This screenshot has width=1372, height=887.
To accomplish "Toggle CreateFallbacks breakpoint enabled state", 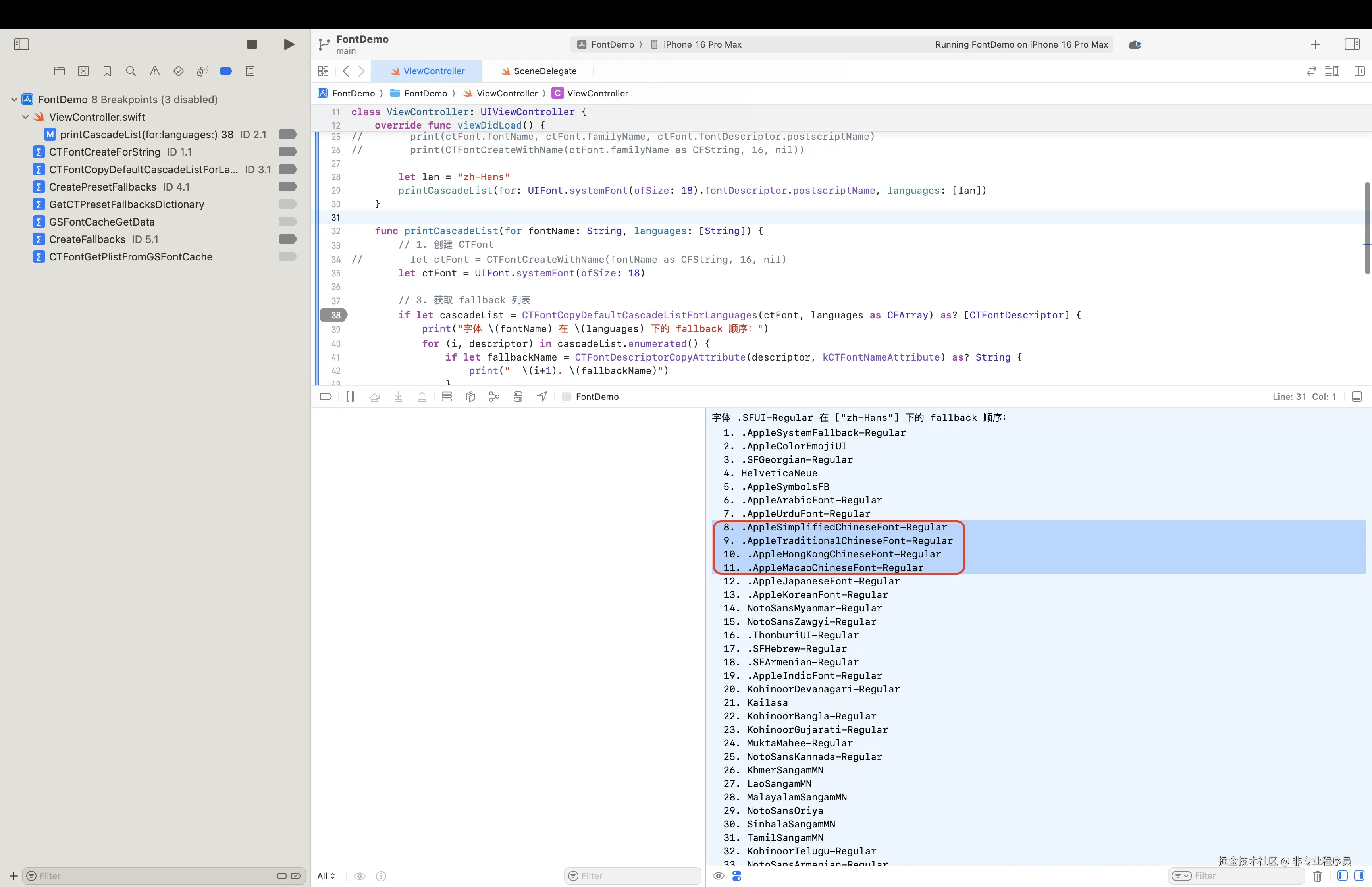I will pyautogui.click(x=287, y=239).
